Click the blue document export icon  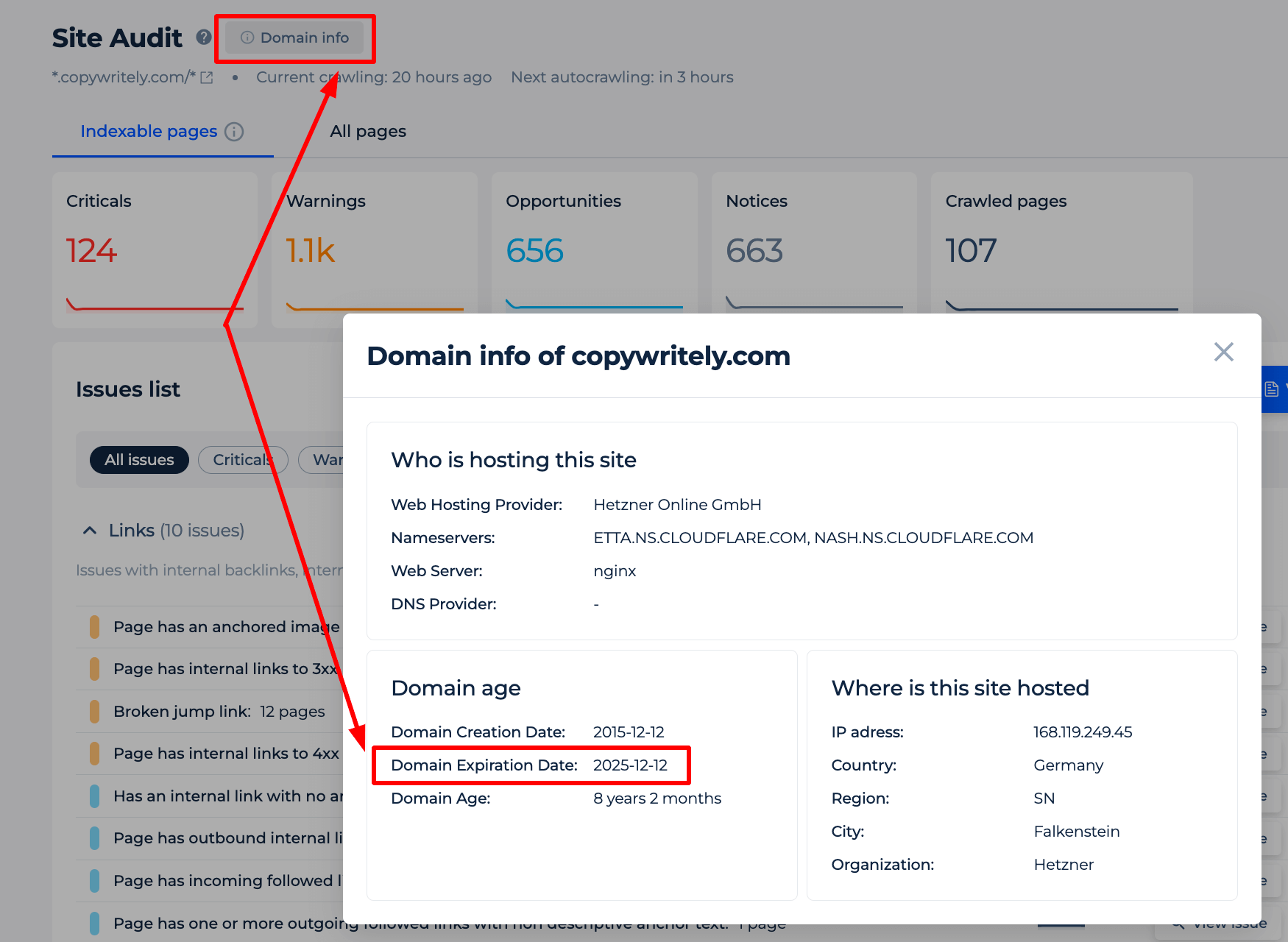pos(1272,389)
